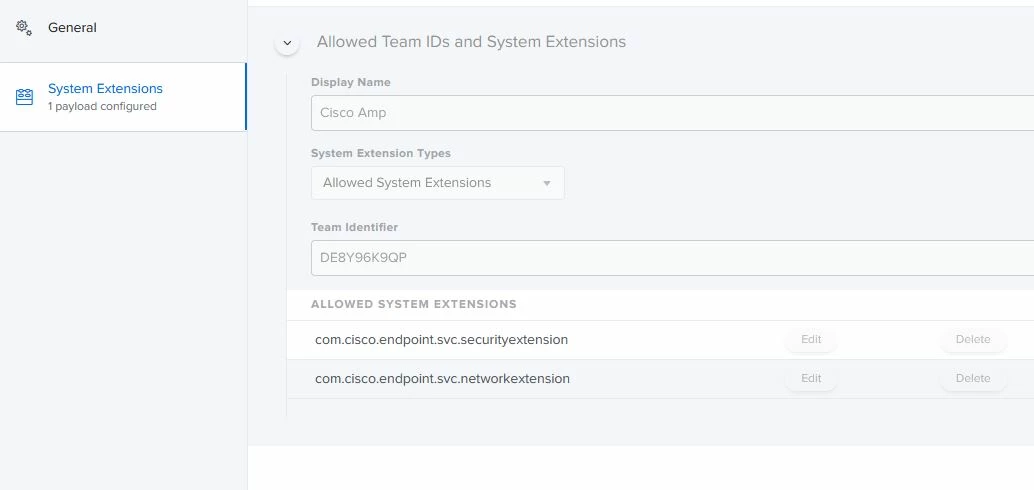Edit the securityextension entry
This screenshot has width=1034, height=490.
(811, 340)
